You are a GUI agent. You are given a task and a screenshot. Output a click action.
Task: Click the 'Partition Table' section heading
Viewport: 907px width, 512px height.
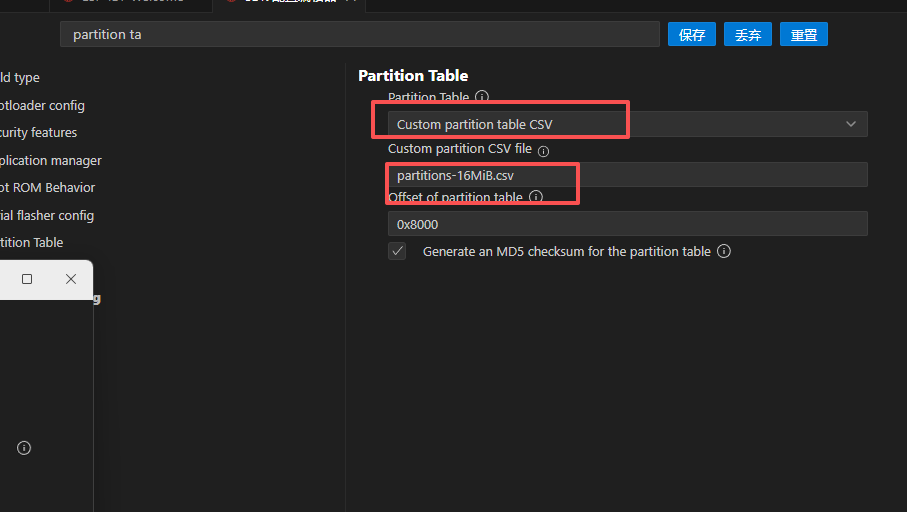(413, 76)
